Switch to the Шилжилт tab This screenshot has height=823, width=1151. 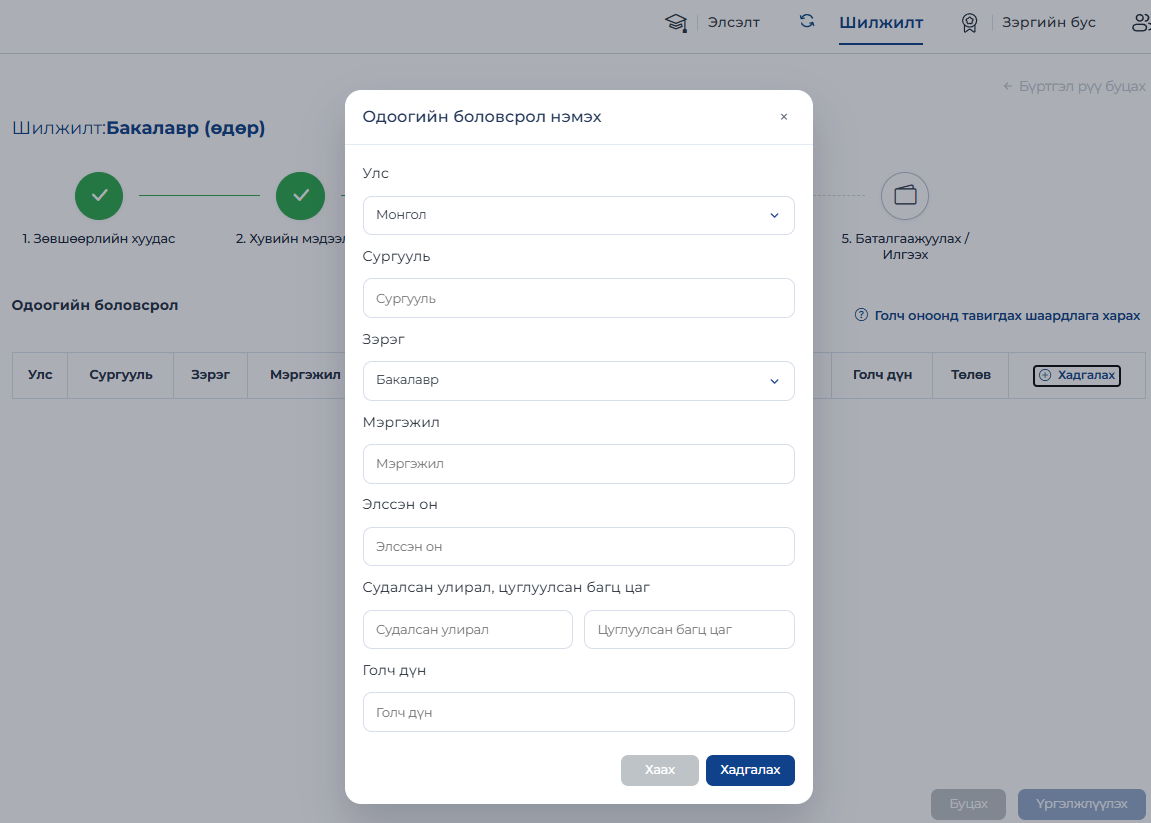(x=881, y=23)
